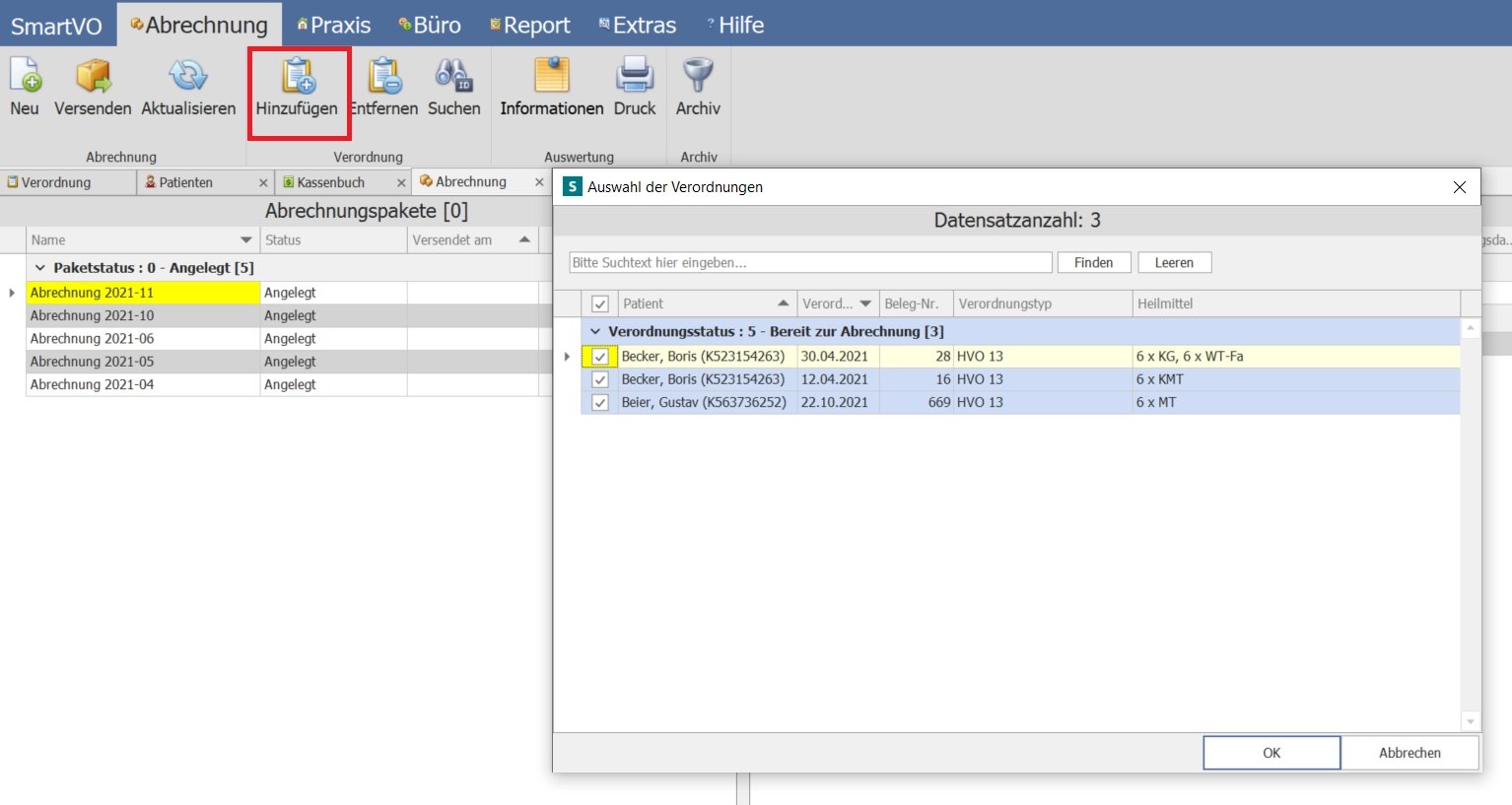Open the Archiv funnel icon
Image resolution: width=1512 pixels, height=805 pixels.
[698, 75]
